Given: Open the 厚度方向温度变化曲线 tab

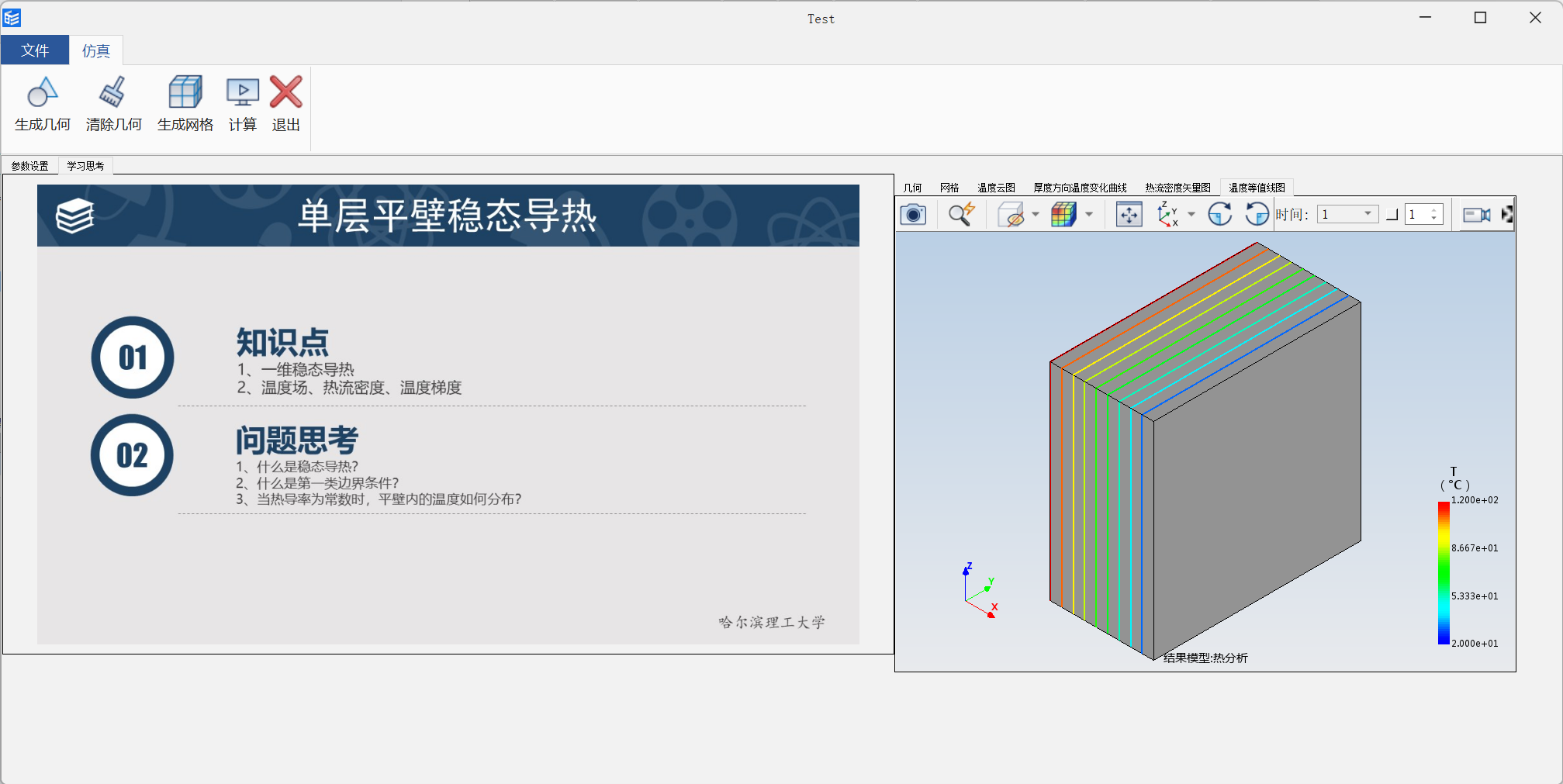Looking at the screenshot, I should (x=1080, y=188).
